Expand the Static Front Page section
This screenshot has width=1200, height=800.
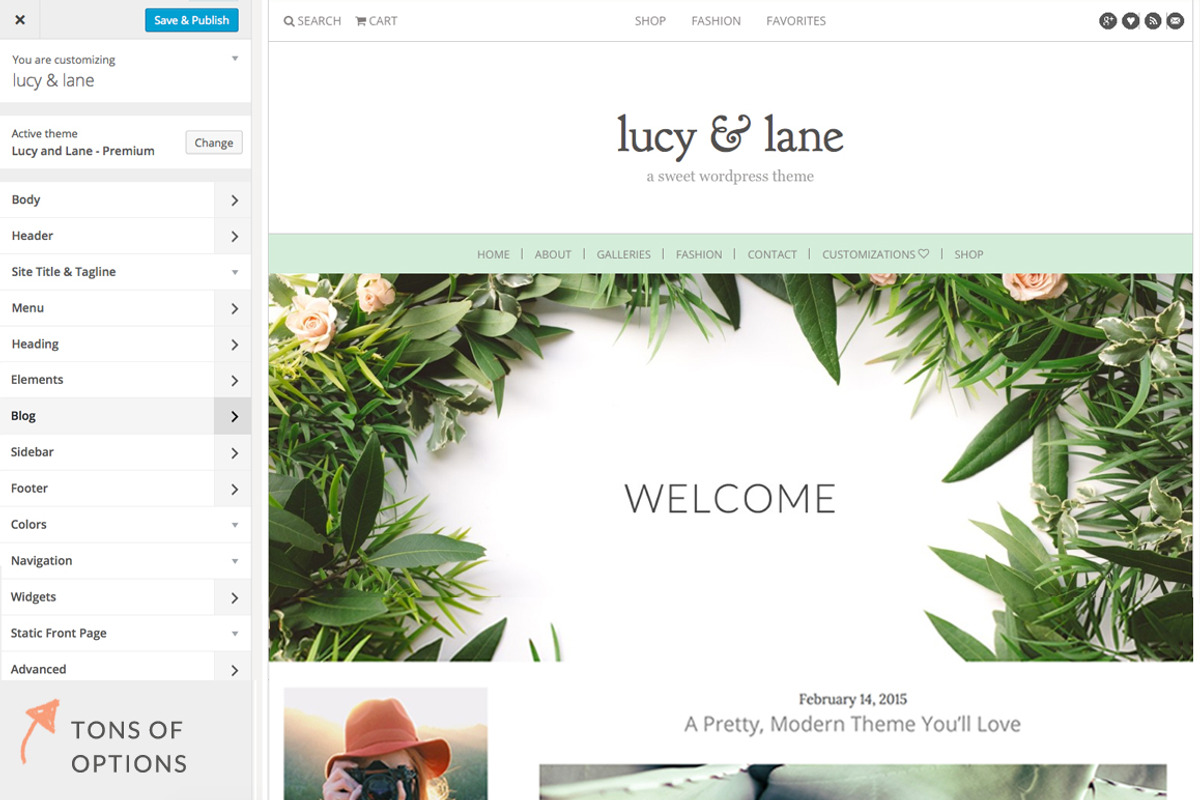tap(125, 633)
